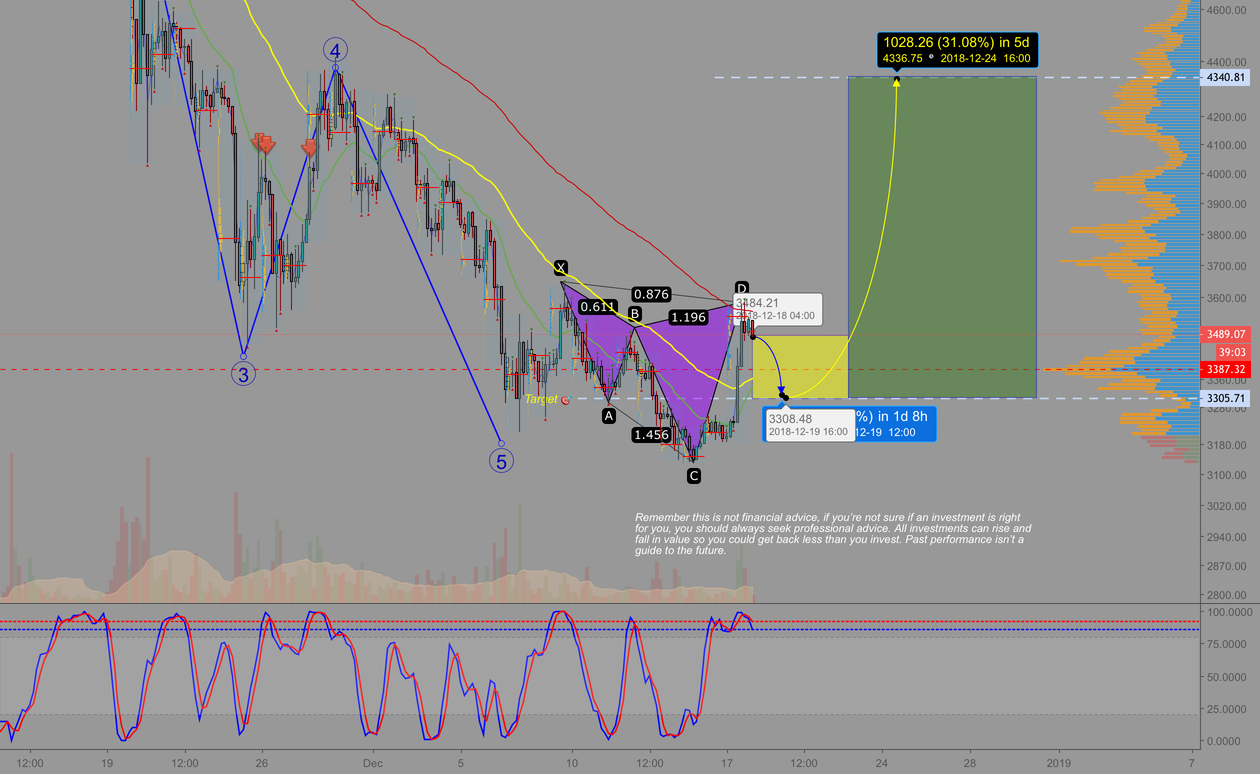Click the second red down-arrow sell marker
The width and height of the screenshot is (1260, 774).
(x=310, y=148)
